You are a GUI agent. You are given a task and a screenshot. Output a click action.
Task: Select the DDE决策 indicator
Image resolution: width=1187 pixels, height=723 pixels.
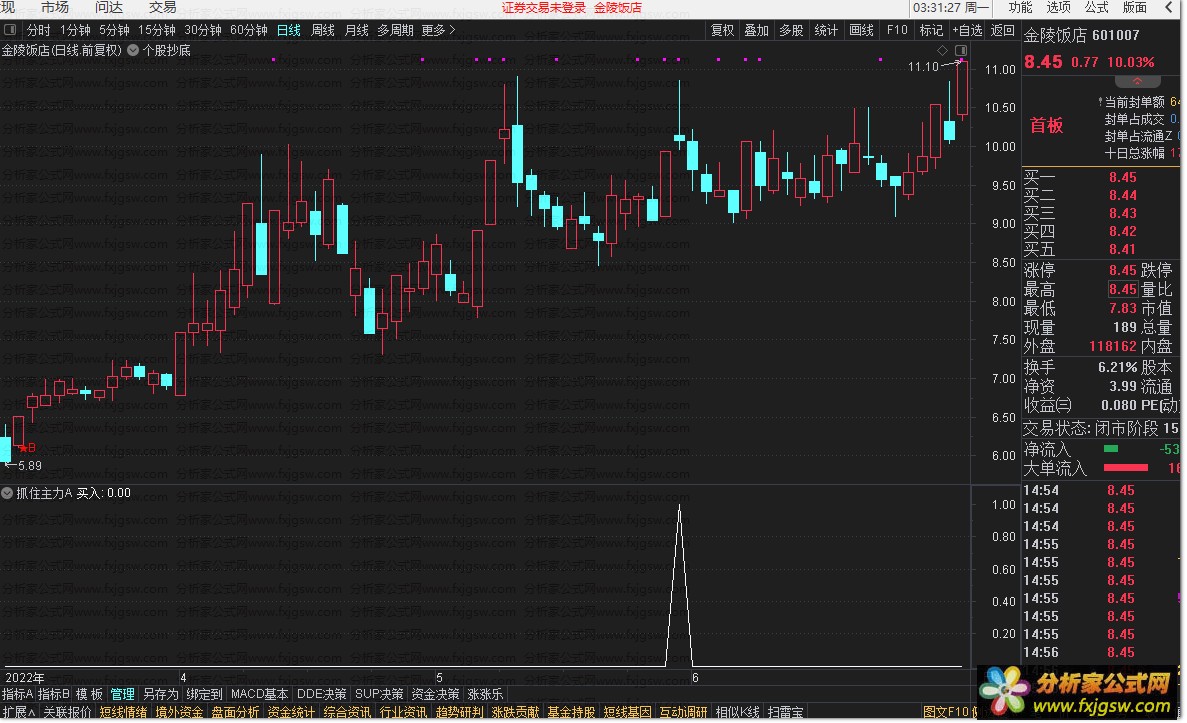click(x=322, y=694)
